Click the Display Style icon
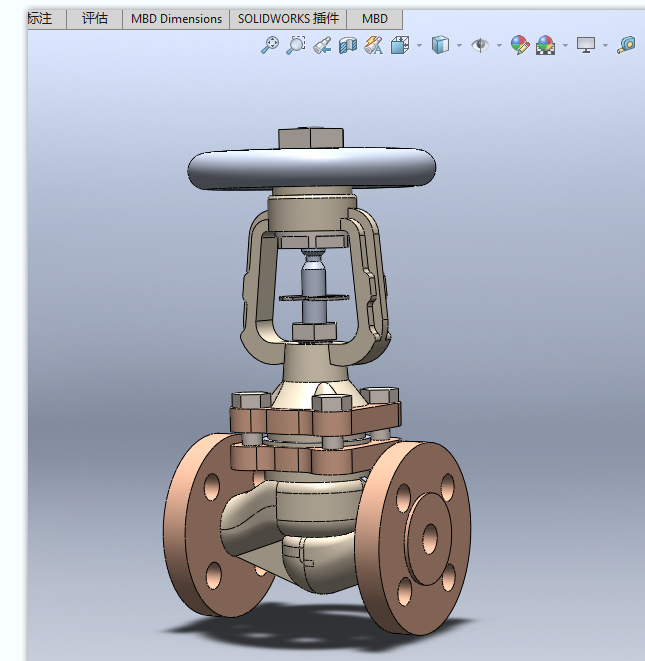This screenshot has width=645, height=661. point(439,45)
